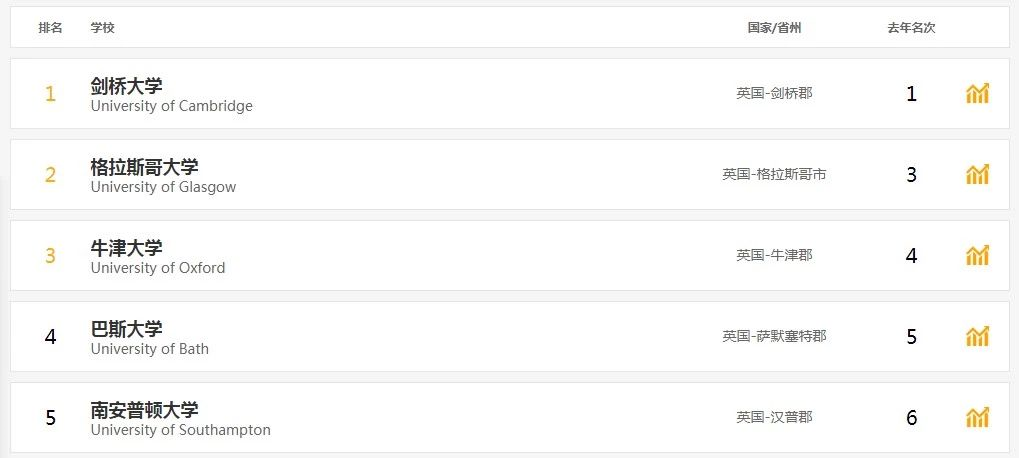Click the 英国-萨默塞特郡 location text
Screen dimensions: 1019x458
click(x=774, y=337)
